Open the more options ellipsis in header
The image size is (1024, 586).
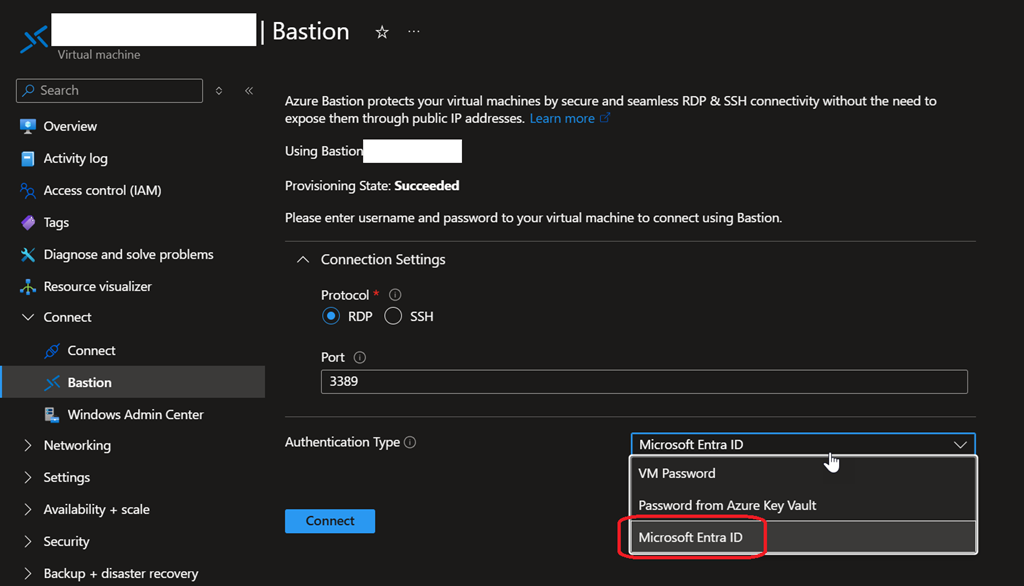point(414,32)
